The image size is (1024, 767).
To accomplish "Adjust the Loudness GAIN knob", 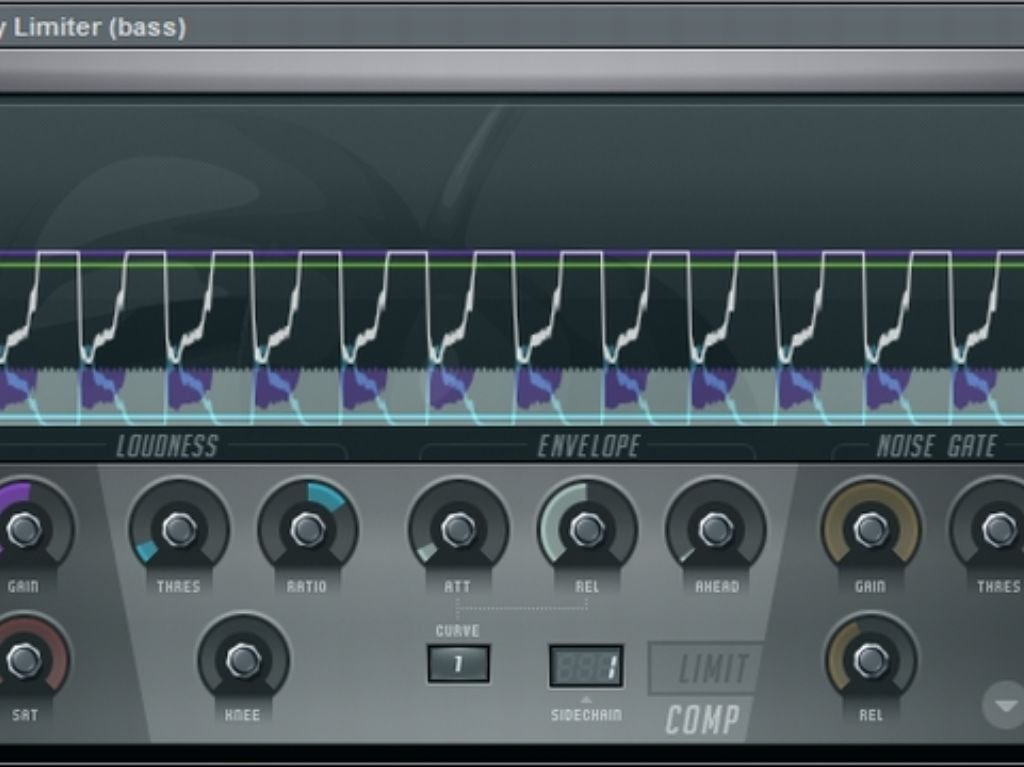I will (x=24, y=529).
